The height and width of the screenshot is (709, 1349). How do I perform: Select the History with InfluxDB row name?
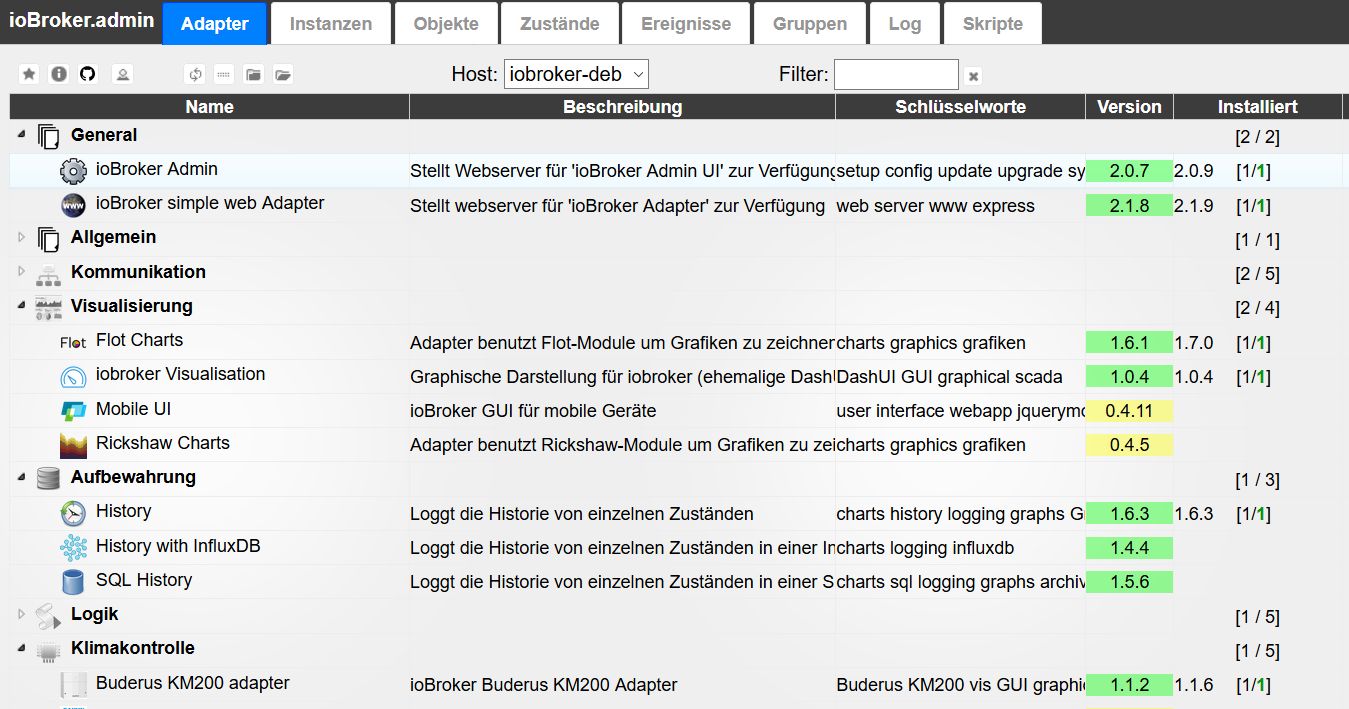tap(178, 546)
